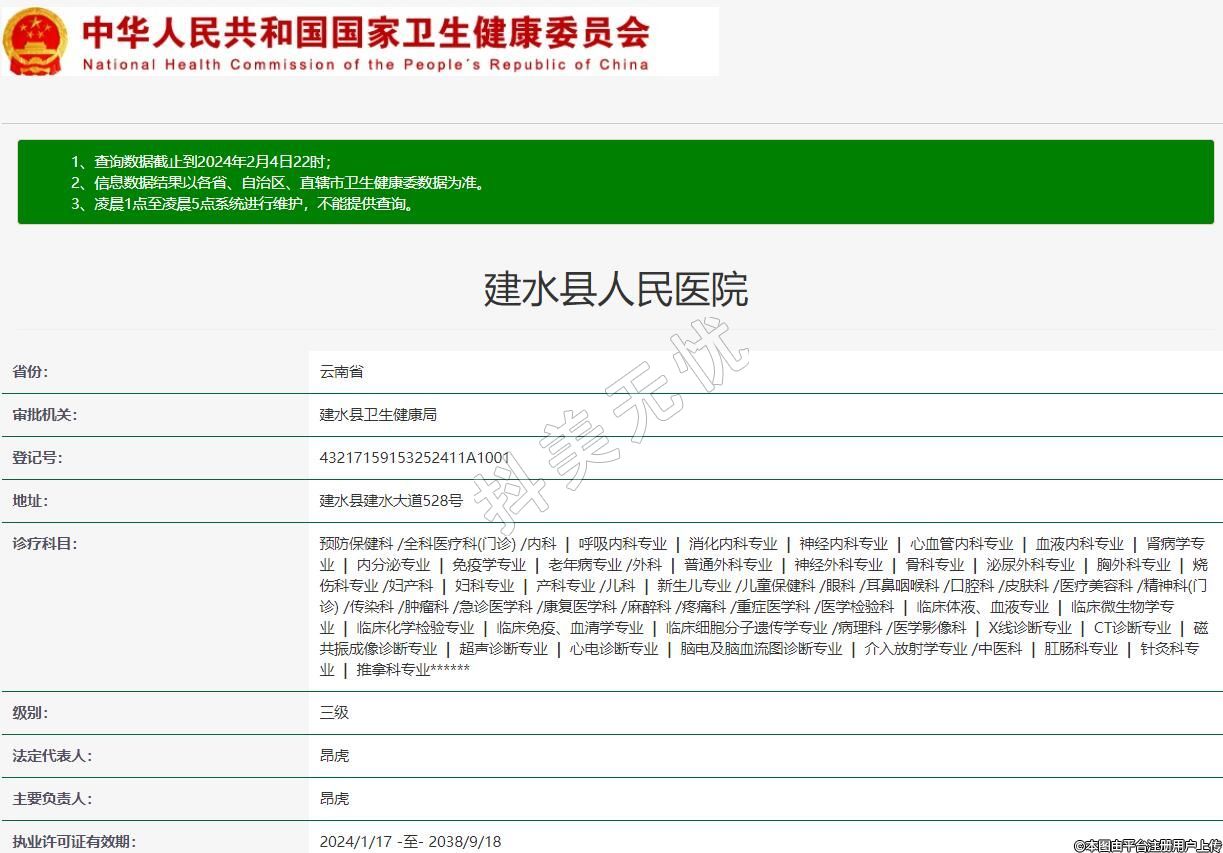
Task: Click the 建水县卫生健康局 value
Action: point(378,415)
